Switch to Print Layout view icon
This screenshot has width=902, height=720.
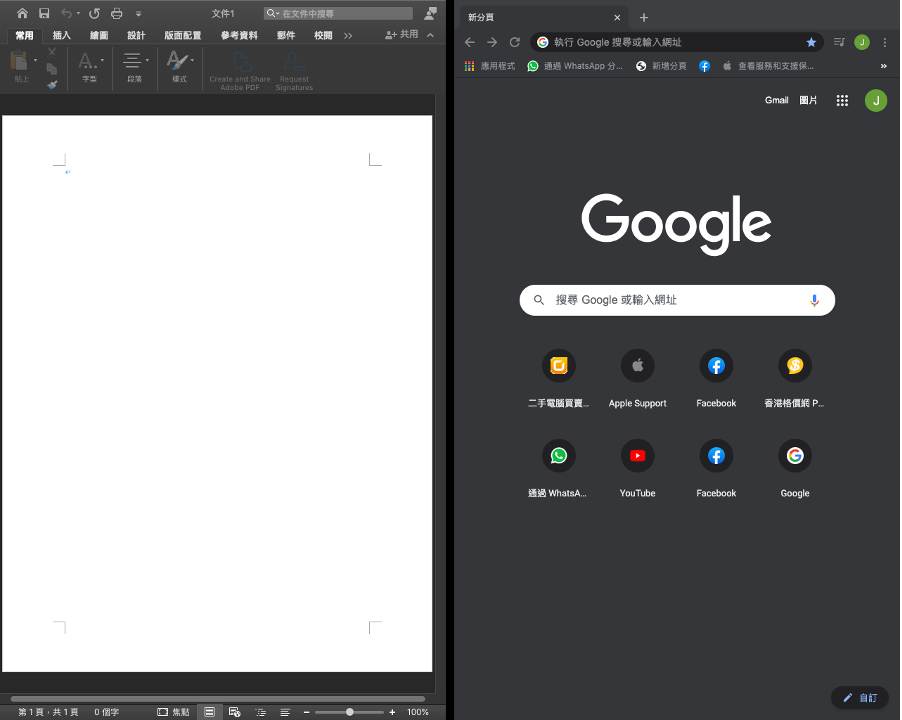[209, 712]
